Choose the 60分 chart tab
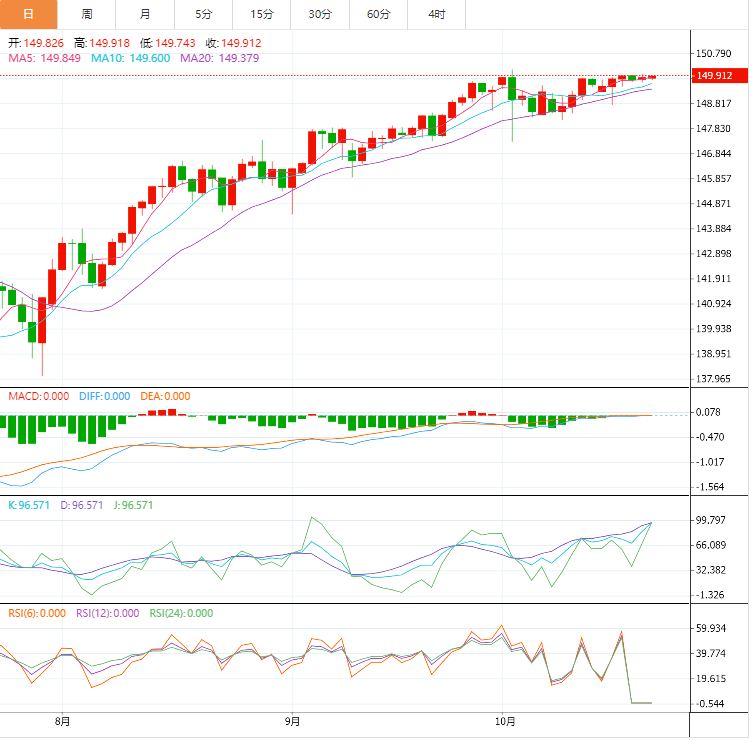This screenshot has width=753, height=741. (379, 14)
